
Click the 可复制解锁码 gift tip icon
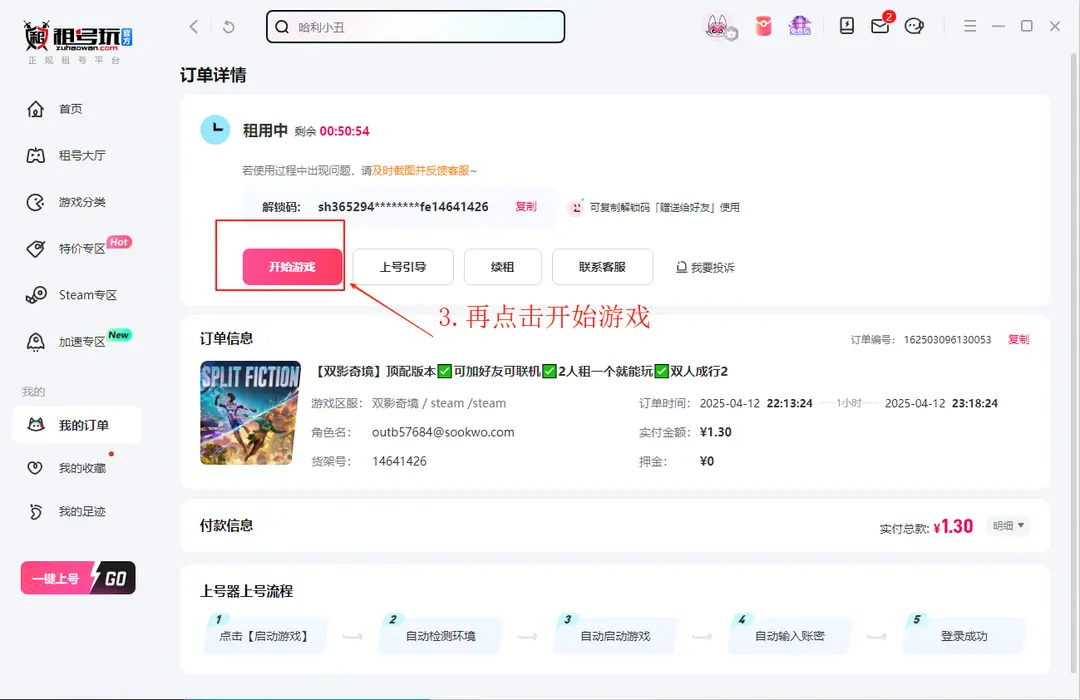pyautogui.click(x=576, y=207)
